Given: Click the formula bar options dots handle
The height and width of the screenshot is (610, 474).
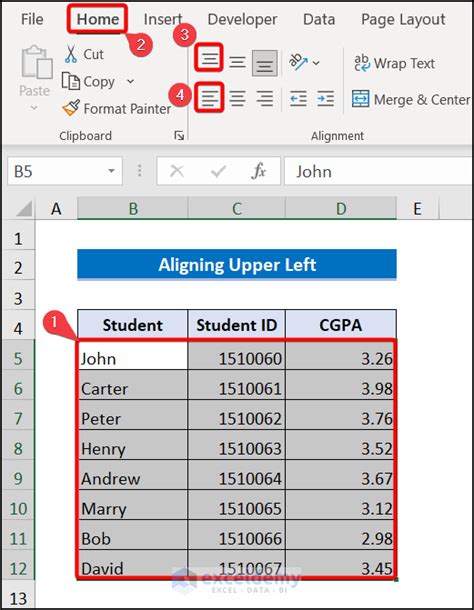Looking at the screenshot, I should click(139, 171).
